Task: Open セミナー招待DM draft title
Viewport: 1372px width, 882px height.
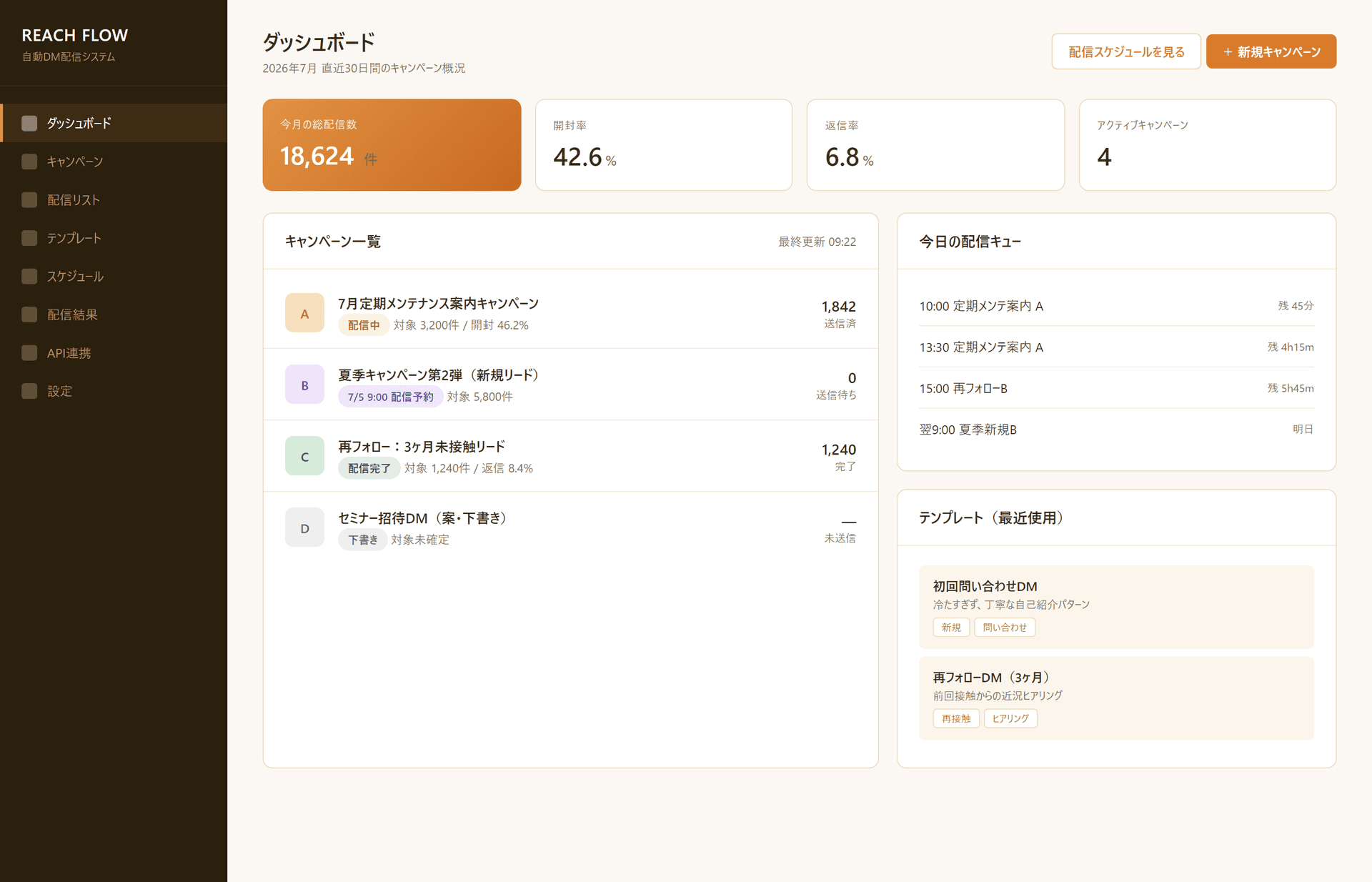Action: [422, 517]
